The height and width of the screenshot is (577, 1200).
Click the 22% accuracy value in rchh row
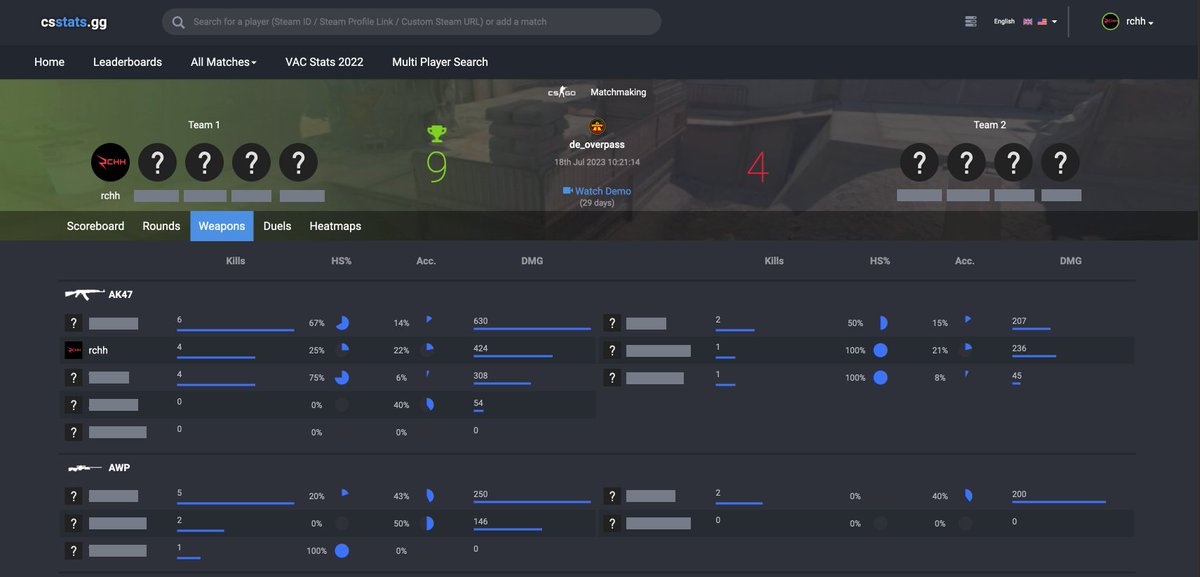point(401,351)
